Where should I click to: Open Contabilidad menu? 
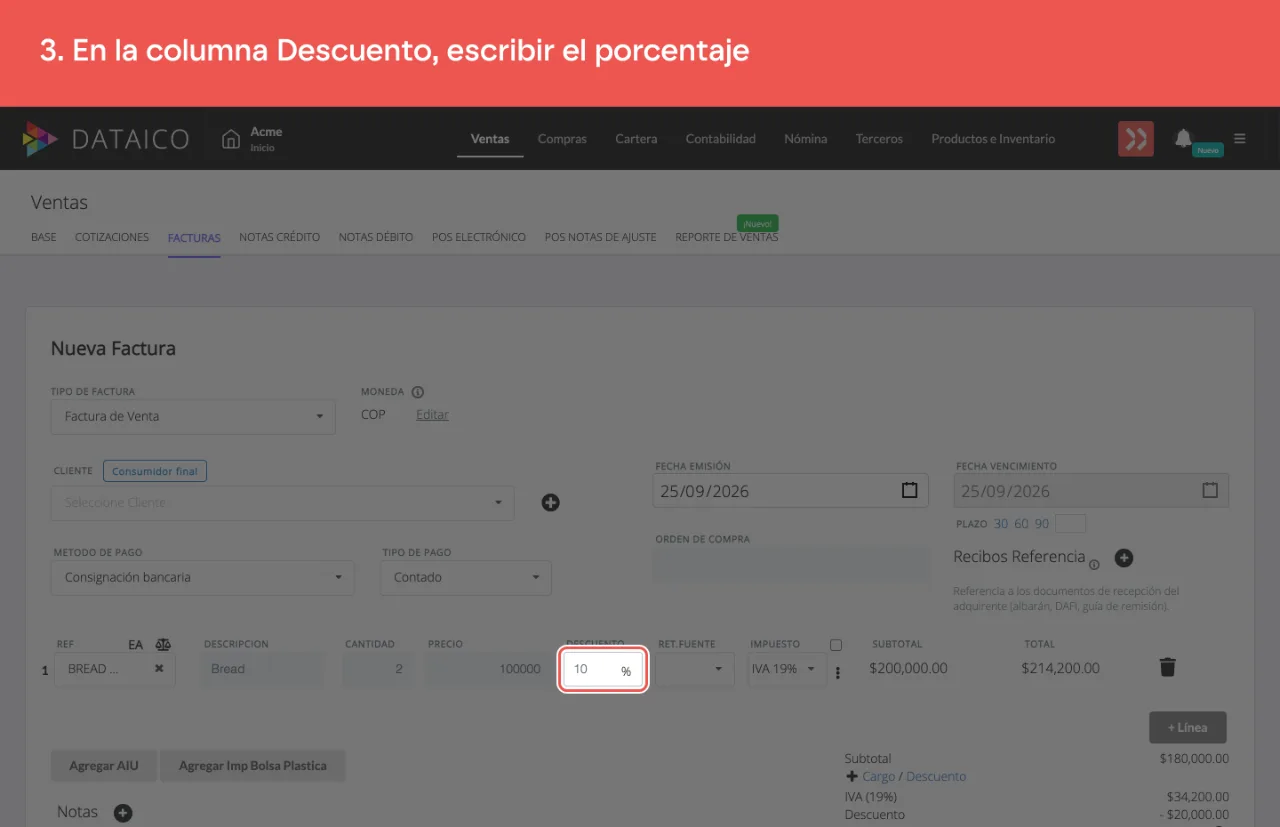(x=721, y=139)
